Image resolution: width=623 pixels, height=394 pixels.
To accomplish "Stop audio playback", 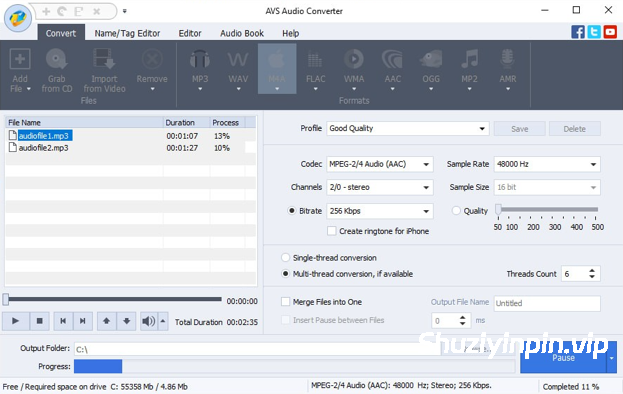I will 39,321.
